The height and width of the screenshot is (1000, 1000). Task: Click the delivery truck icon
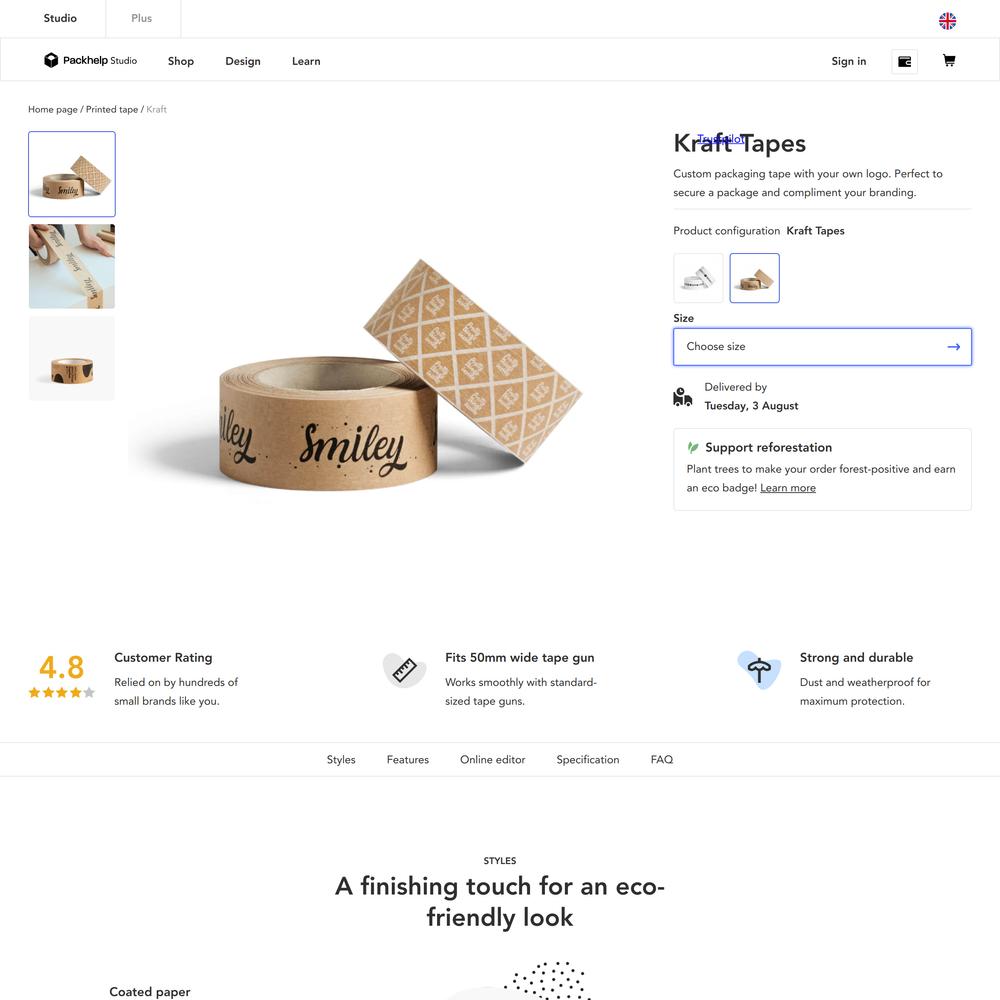click(x=682, y=397)
